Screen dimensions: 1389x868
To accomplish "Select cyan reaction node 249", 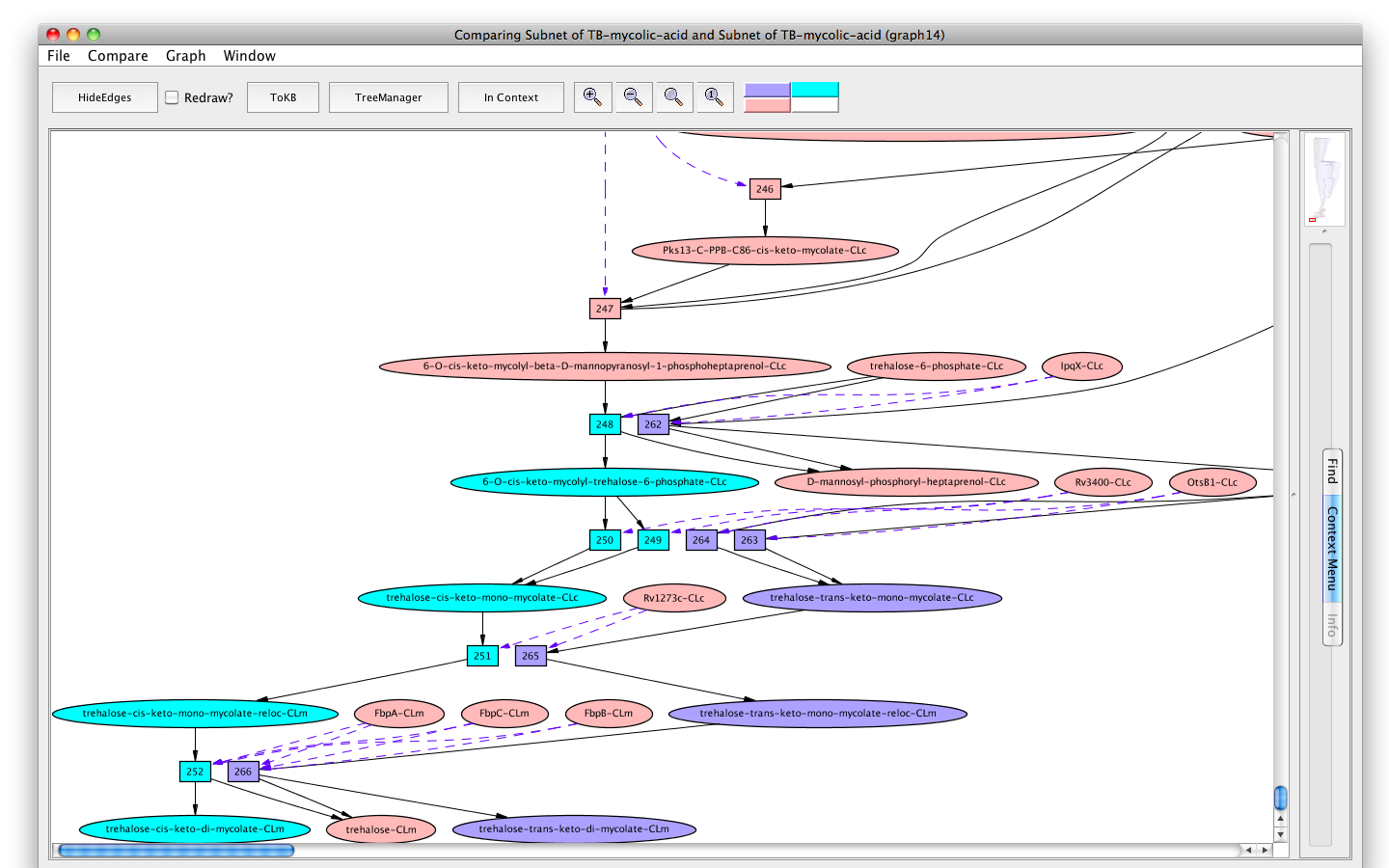I will coord(653,540).
